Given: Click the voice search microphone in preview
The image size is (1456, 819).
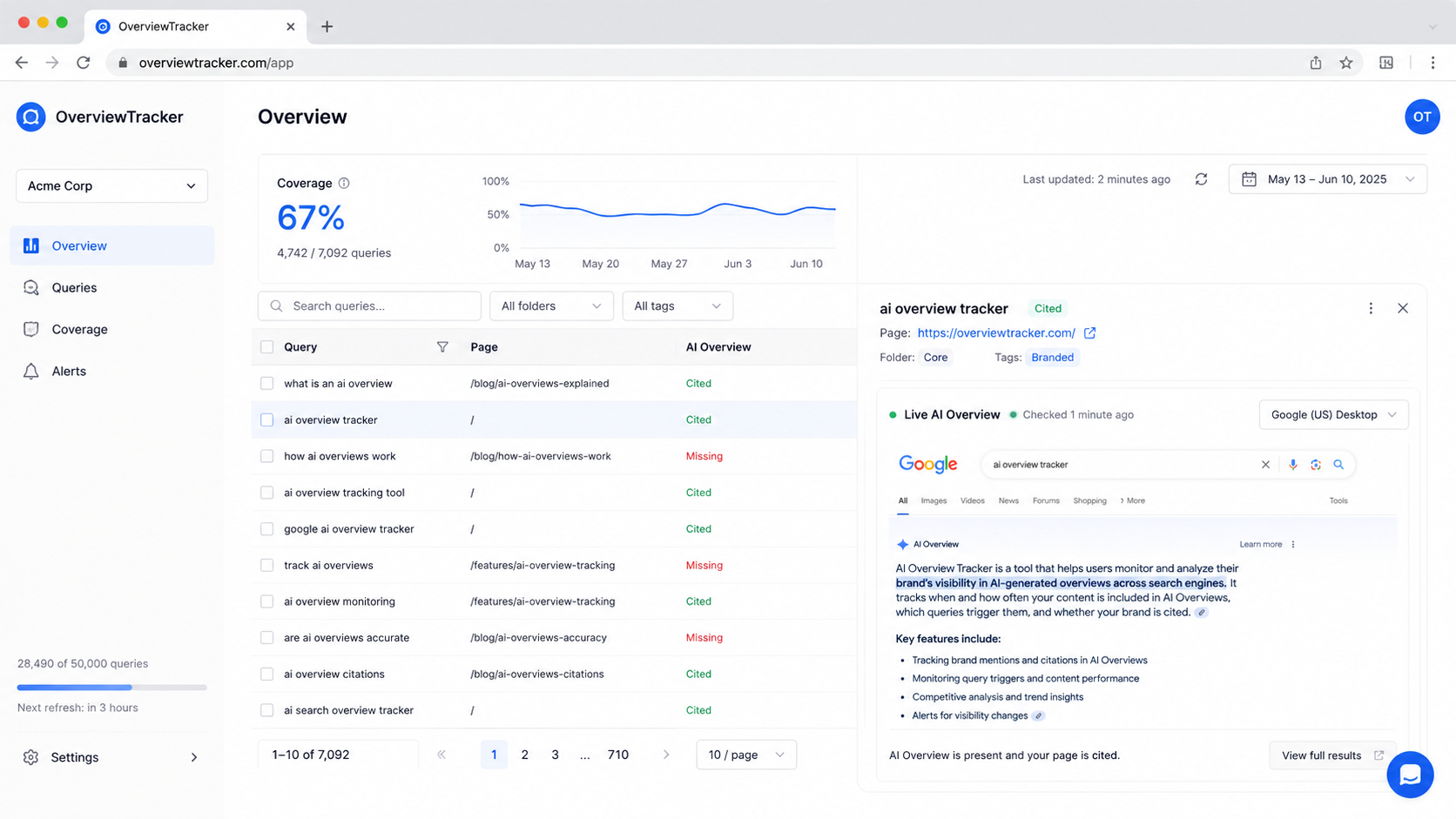Looking at the screenshot, I should [1293, 465].
